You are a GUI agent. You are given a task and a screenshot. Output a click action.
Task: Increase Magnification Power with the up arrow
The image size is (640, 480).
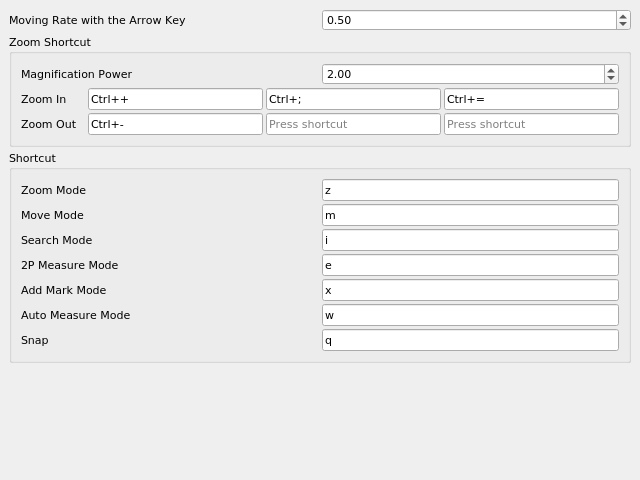pos(611,70)
